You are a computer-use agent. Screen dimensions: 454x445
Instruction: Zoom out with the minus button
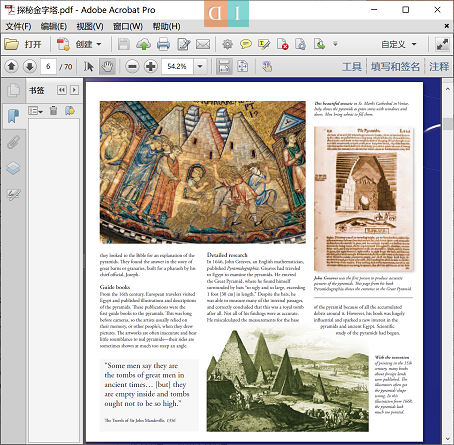pos(132,66)
